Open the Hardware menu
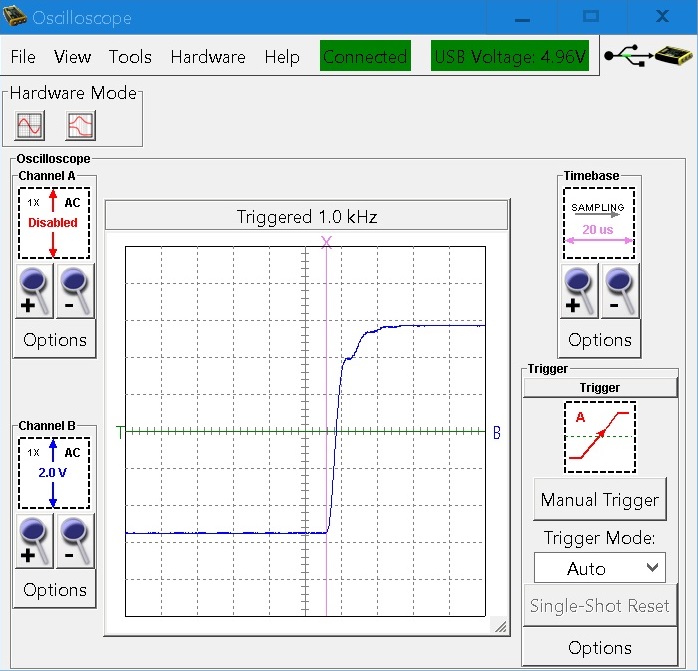698x671 pixels. pyautogui.click(x=207, y=57)
